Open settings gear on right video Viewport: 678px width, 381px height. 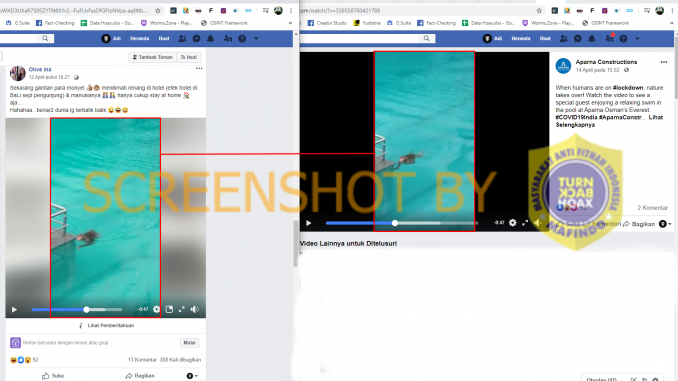[x=512, y=223]
